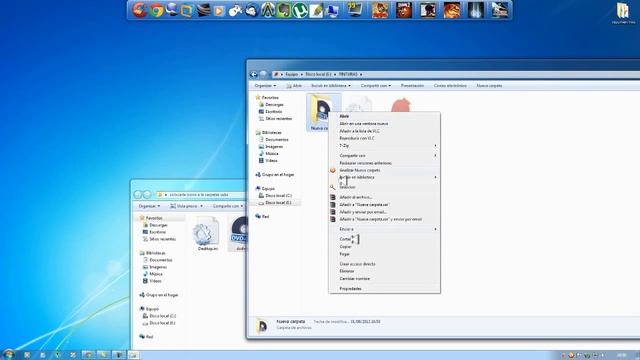Viewport: 640px width, 360px height.
Task: Click Correo electrónico toolbar button
Action: (x=450, y=86)
